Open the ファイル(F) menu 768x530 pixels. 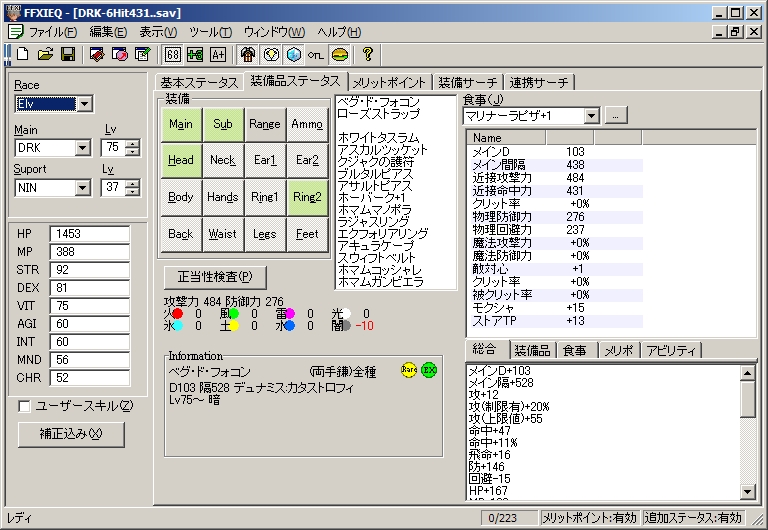53,32
